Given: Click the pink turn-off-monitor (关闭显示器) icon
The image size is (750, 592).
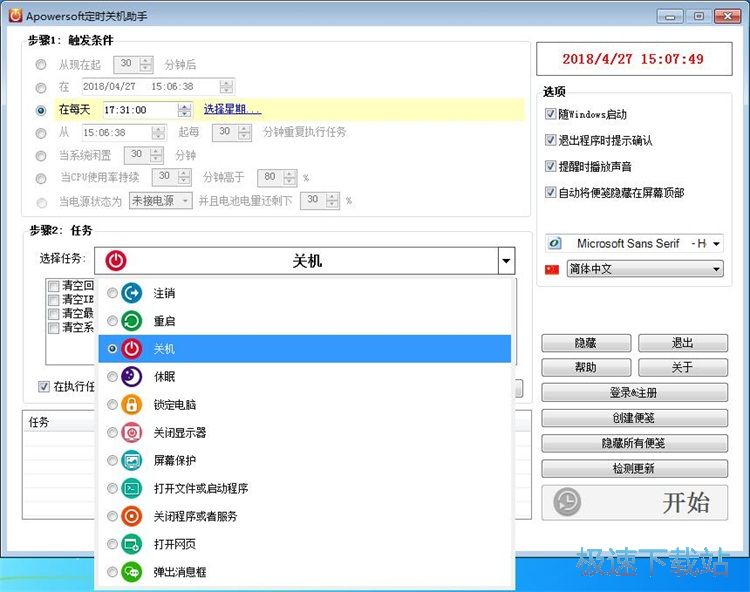Looking at the screenshot, I should click(x=132, y=432).
